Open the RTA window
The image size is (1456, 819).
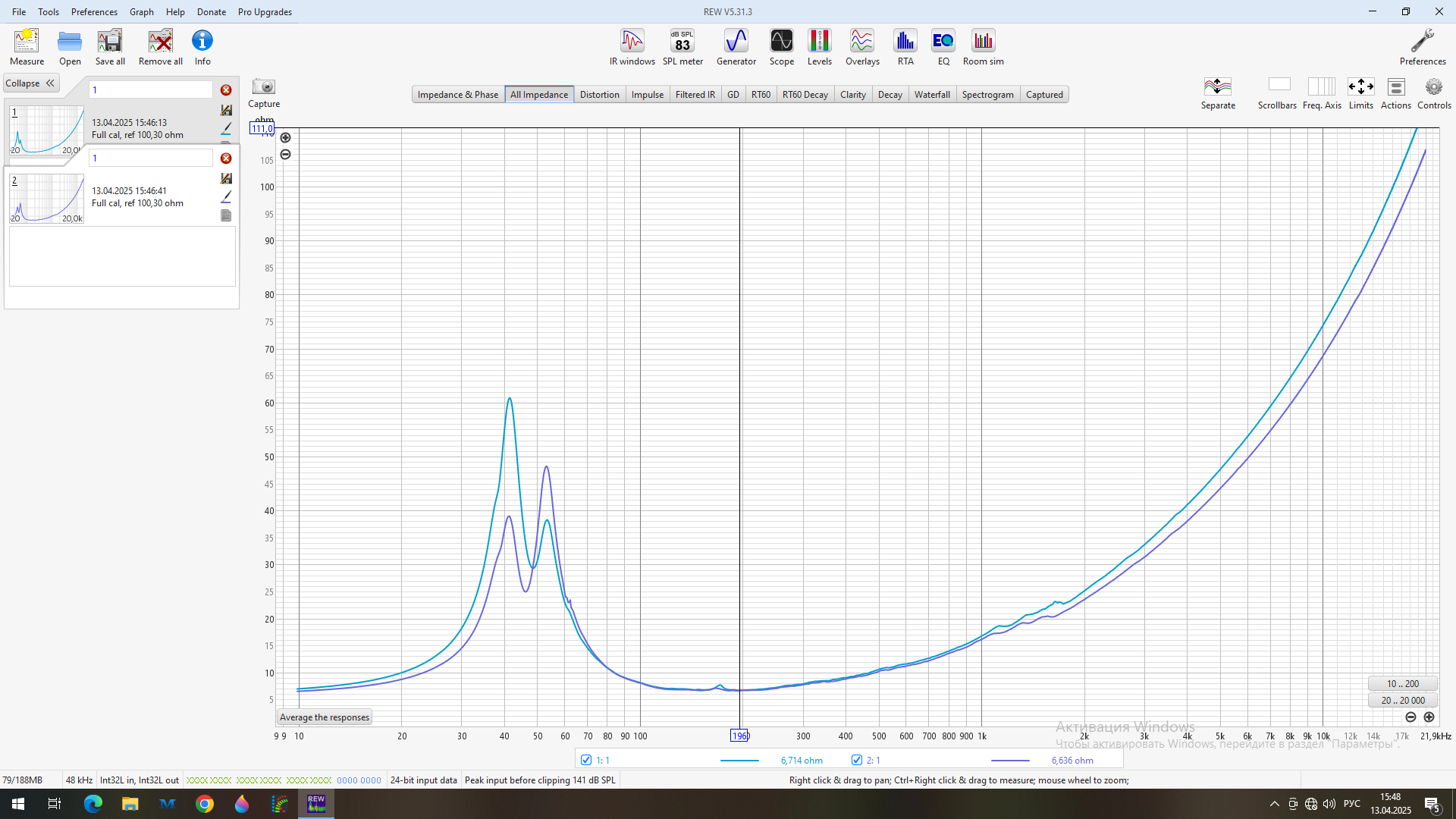(905, 47)
